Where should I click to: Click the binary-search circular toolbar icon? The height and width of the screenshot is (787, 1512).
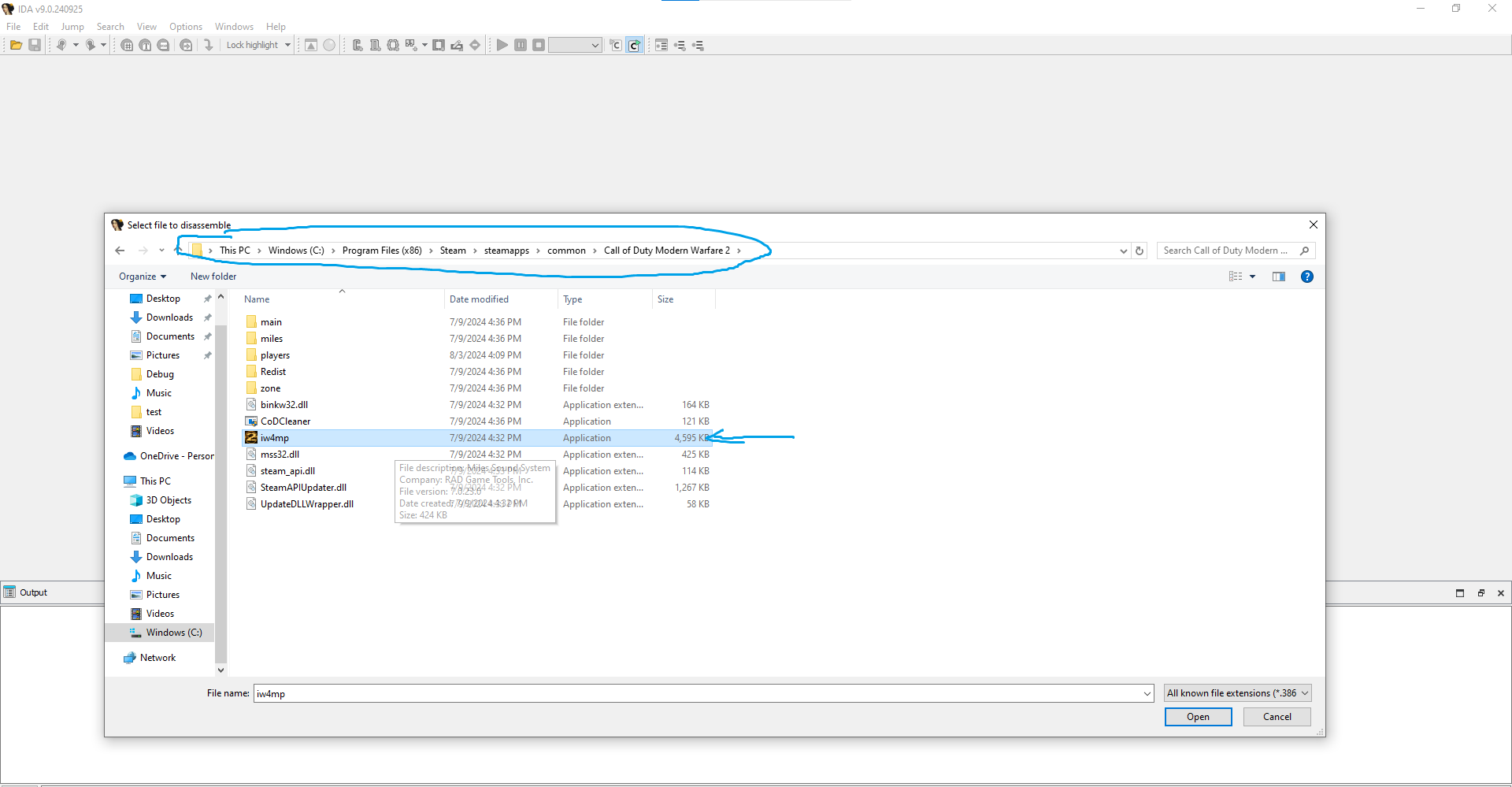[163, 45]
